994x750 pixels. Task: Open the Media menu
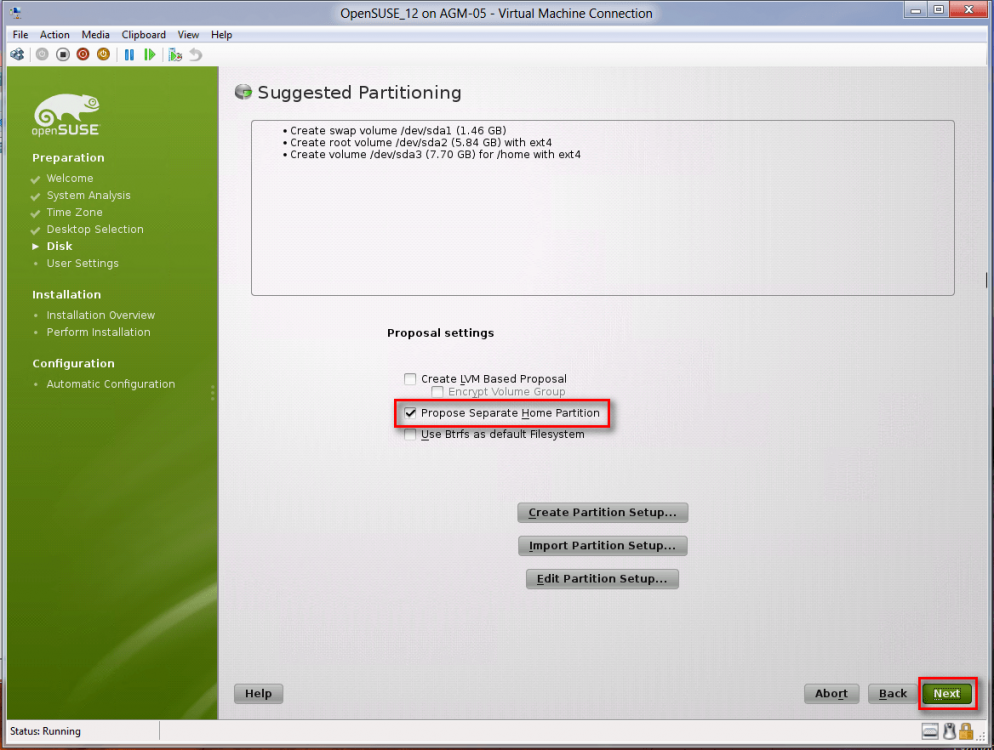click(96, 35)
